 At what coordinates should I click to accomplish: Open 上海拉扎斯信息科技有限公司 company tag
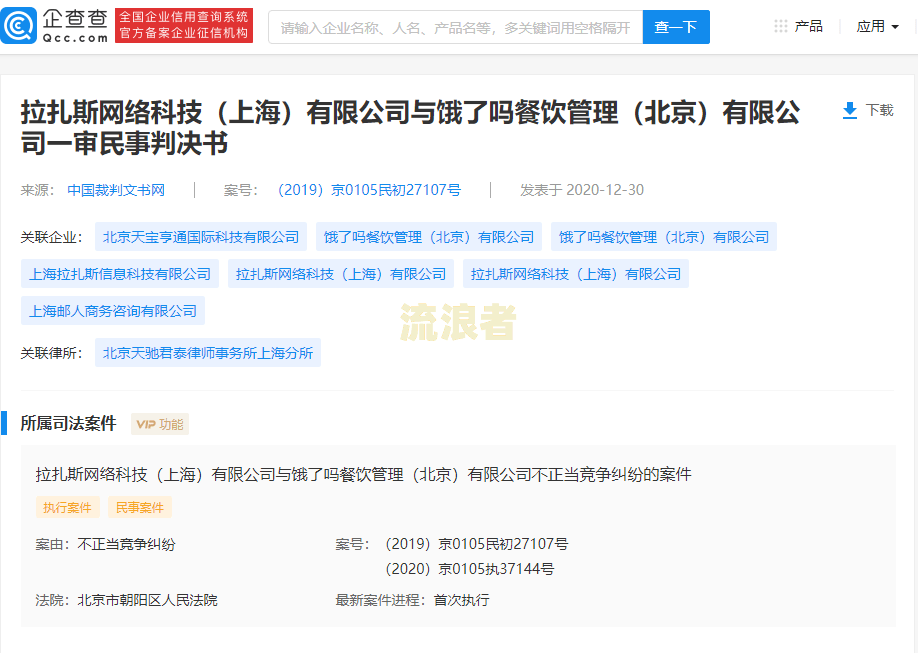coord(120,273)
